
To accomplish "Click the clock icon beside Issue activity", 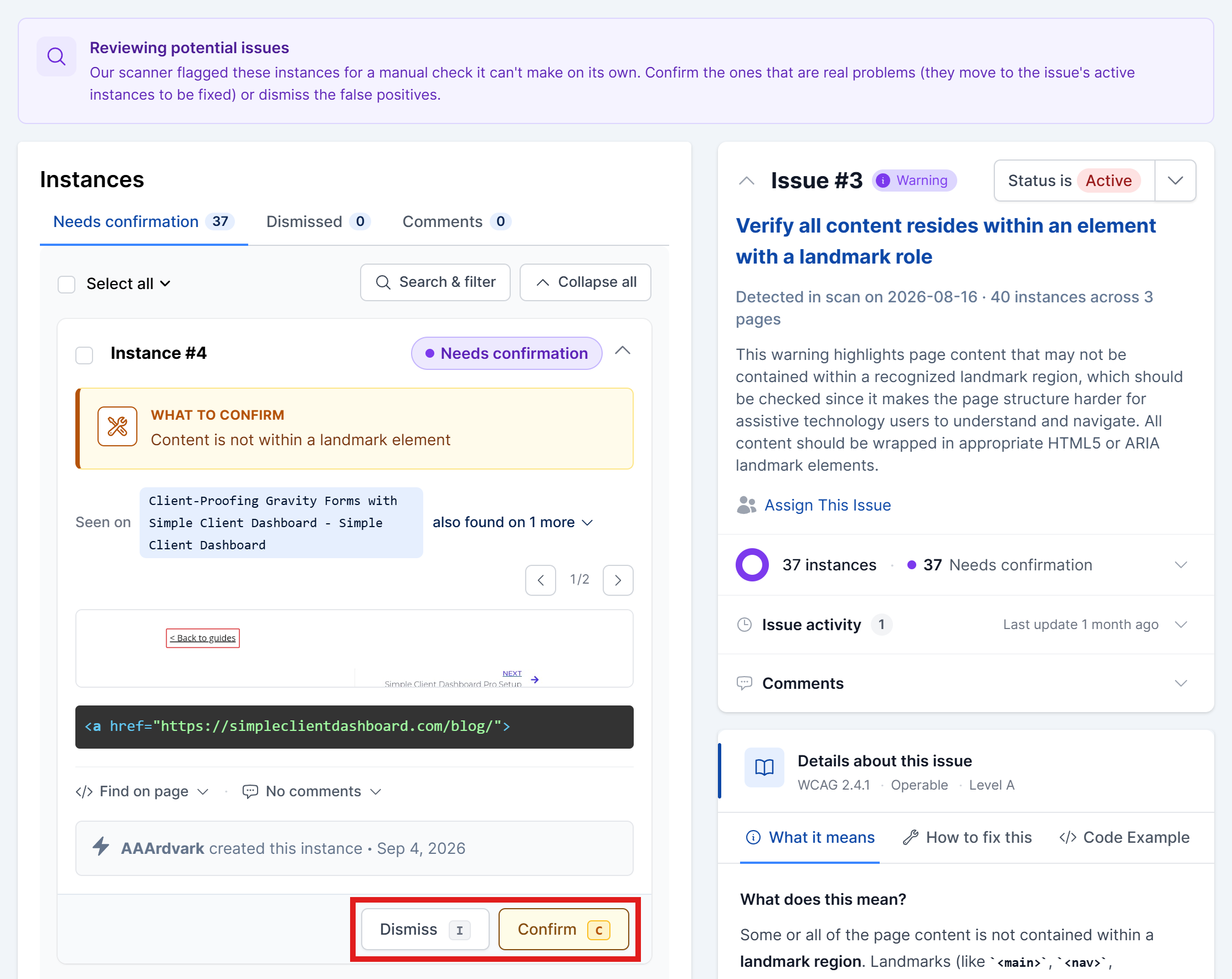I will pos(744,624).
